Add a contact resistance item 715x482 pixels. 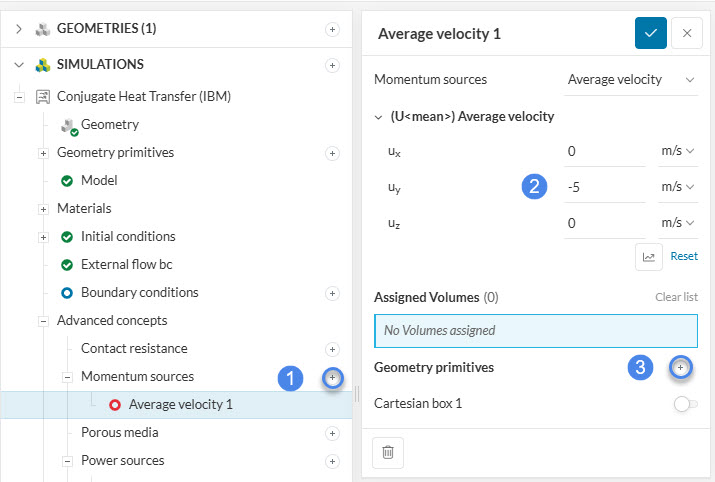pyautogui.click(x=332, y=349)
